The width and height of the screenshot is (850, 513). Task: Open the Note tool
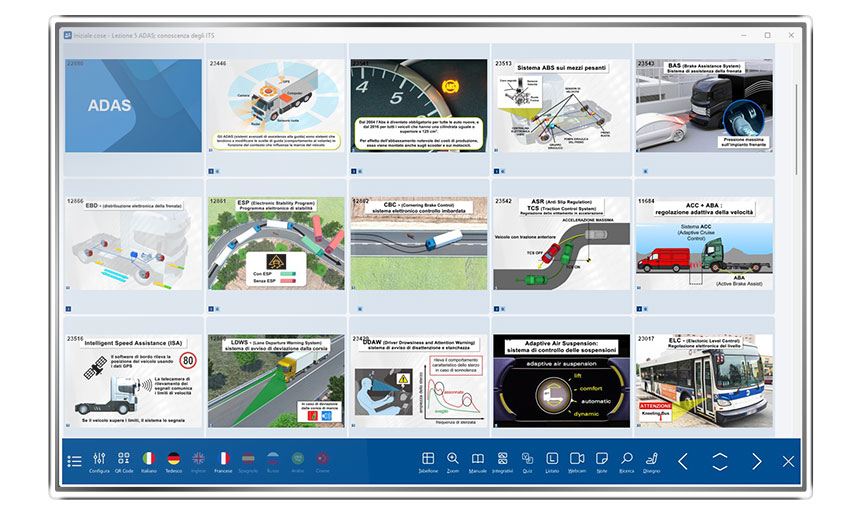tap(602, 460)
